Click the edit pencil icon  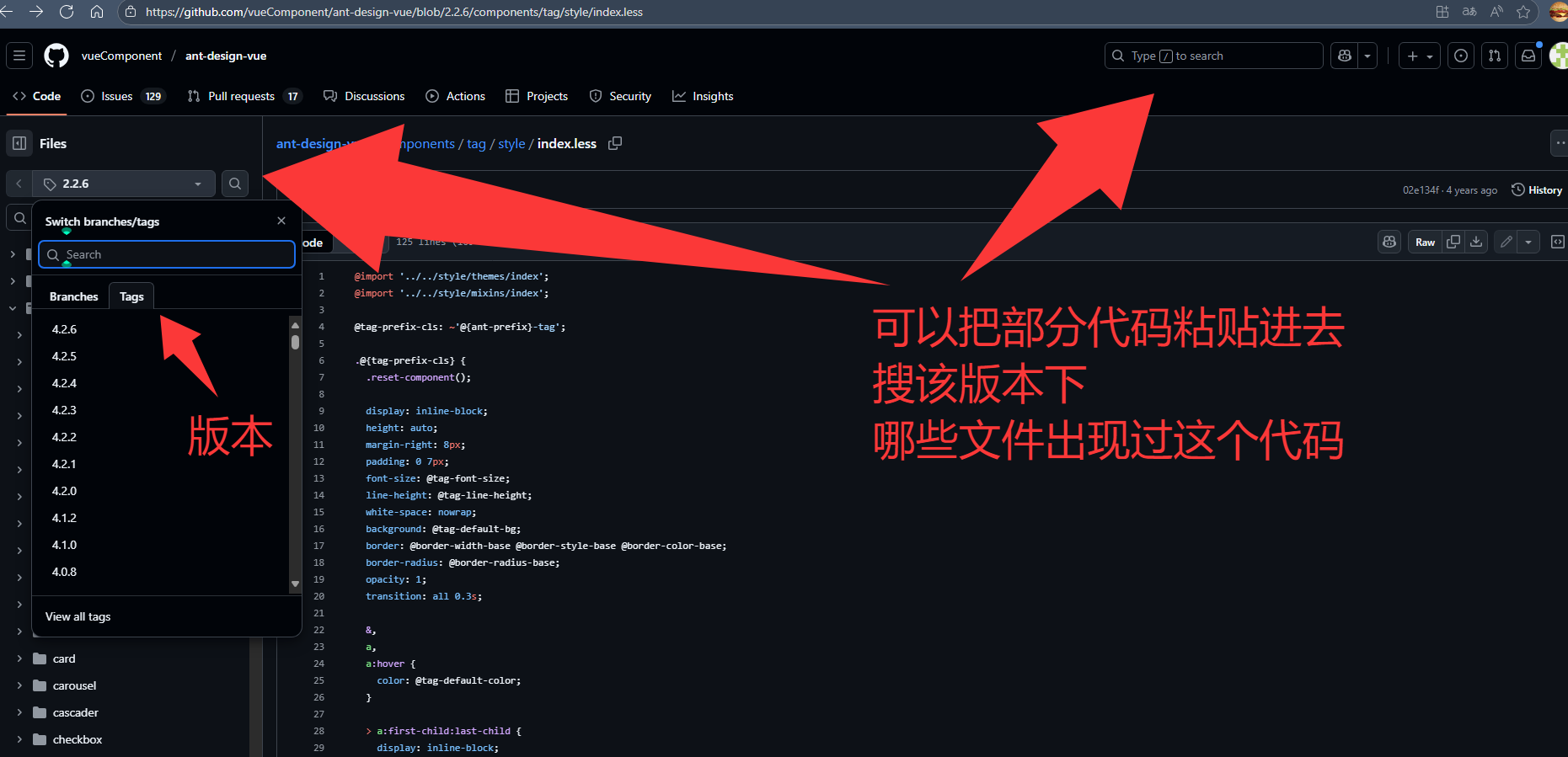coord(1506,242)
